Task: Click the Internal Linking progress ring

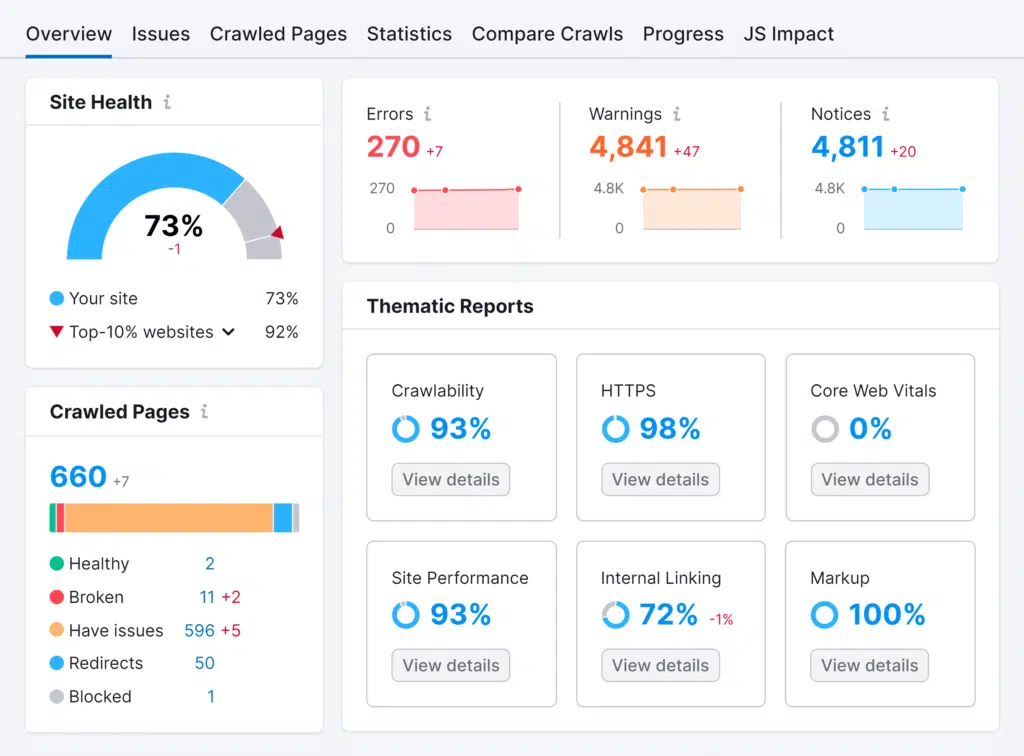Action: tap(616, 614)
